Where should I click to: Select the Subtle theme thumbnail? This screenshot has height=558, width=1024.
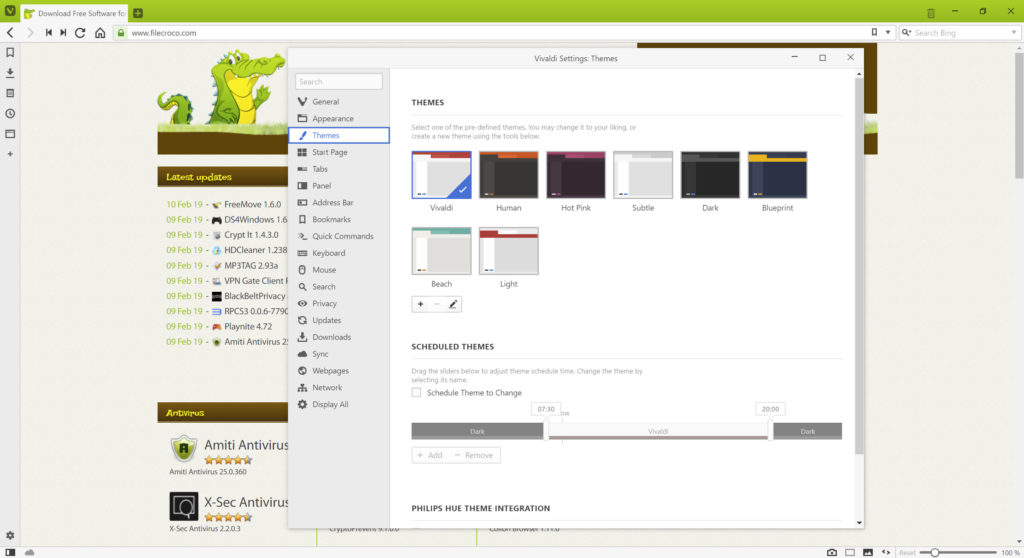point(643,175)
